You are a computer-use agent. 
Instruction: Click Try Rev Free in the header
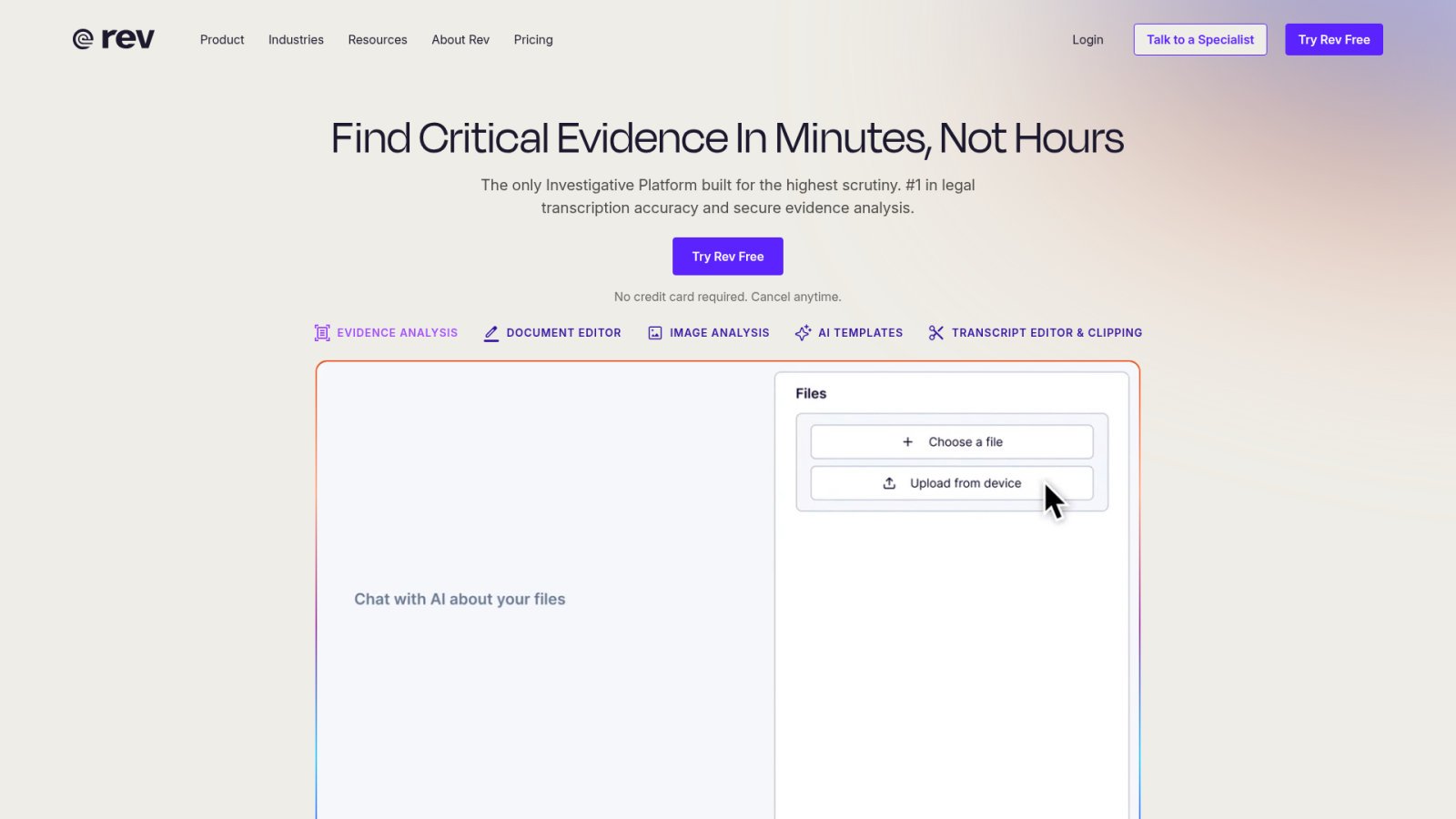click(x=1334, y=39)
